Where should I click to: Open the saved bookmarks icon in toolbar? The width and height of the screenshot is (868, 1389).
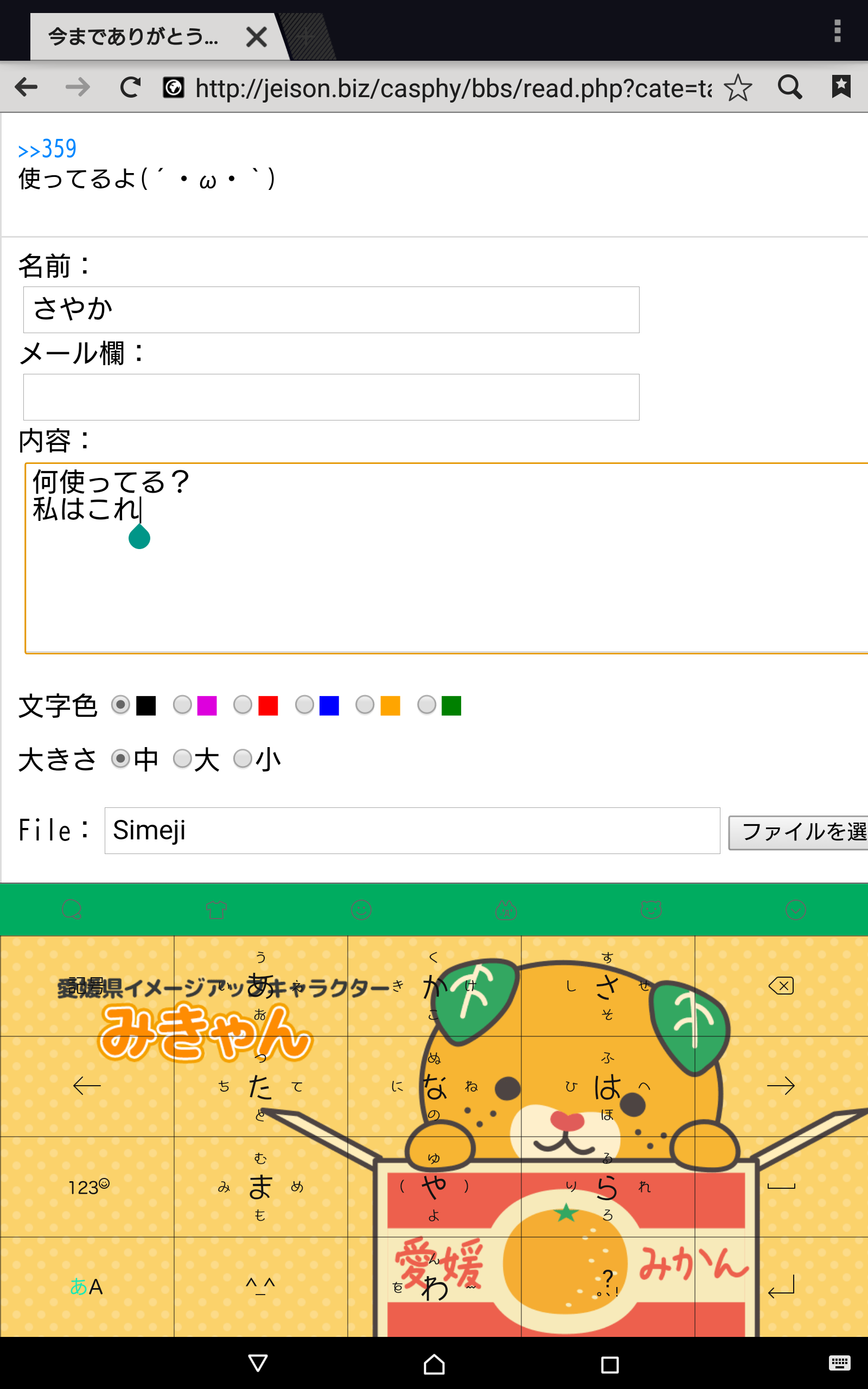pyautogui.click(x=841, y=87)
